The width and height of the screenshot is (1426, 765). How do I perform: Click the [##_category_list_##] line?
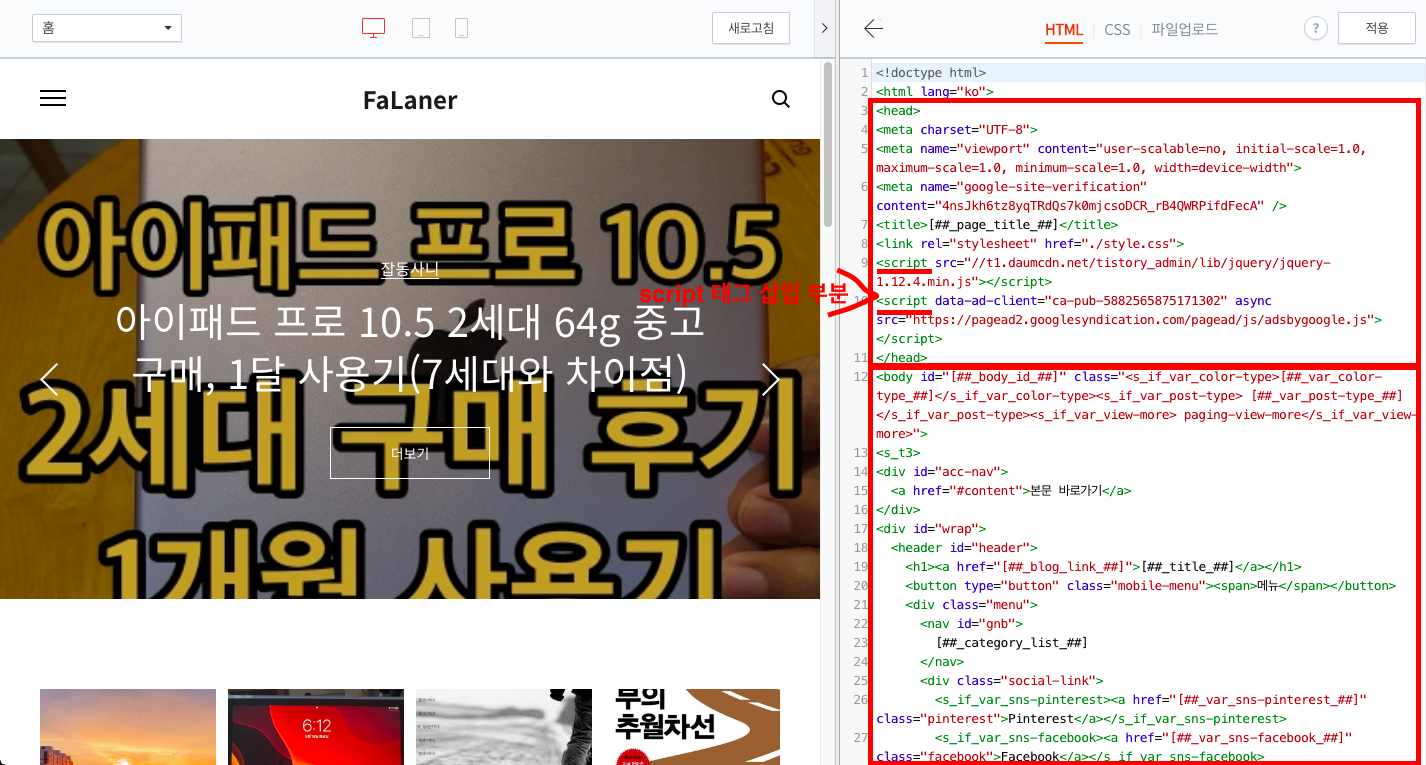tap(1011, 643)
